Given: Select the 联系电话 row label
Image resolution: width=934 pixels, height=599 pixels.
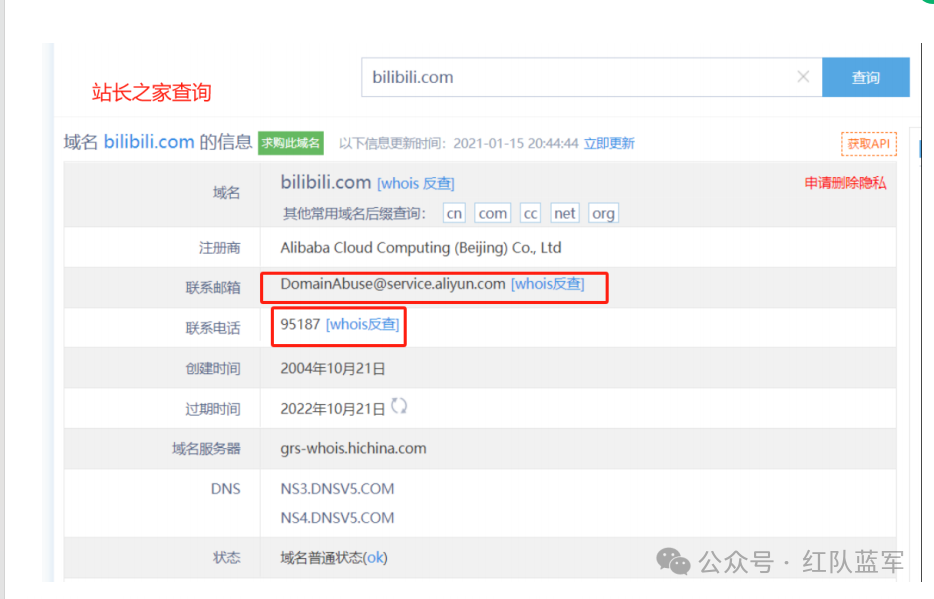Looking at the screenshot, I should click(x=213, y=328).
